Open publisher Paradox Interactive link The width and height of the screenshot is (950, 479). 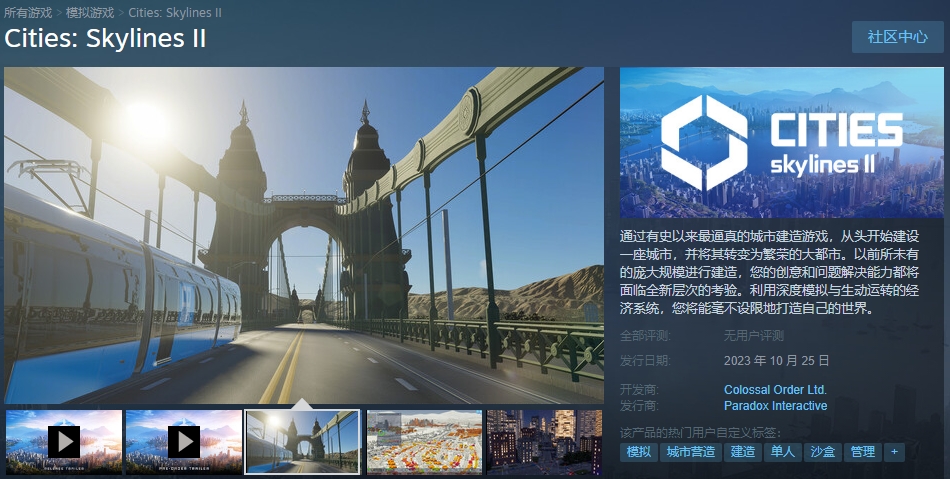click(775, 406)
